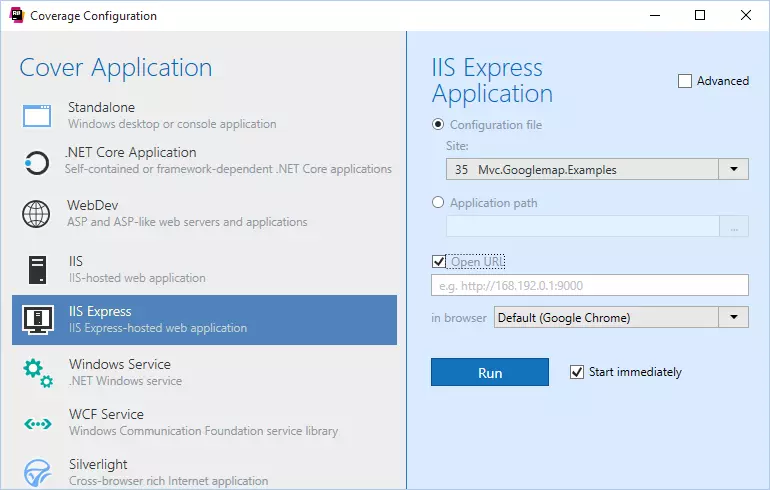Viewport: 770px width, 490px height.
Task: Click the application path browse button
Action: (735, 227)
